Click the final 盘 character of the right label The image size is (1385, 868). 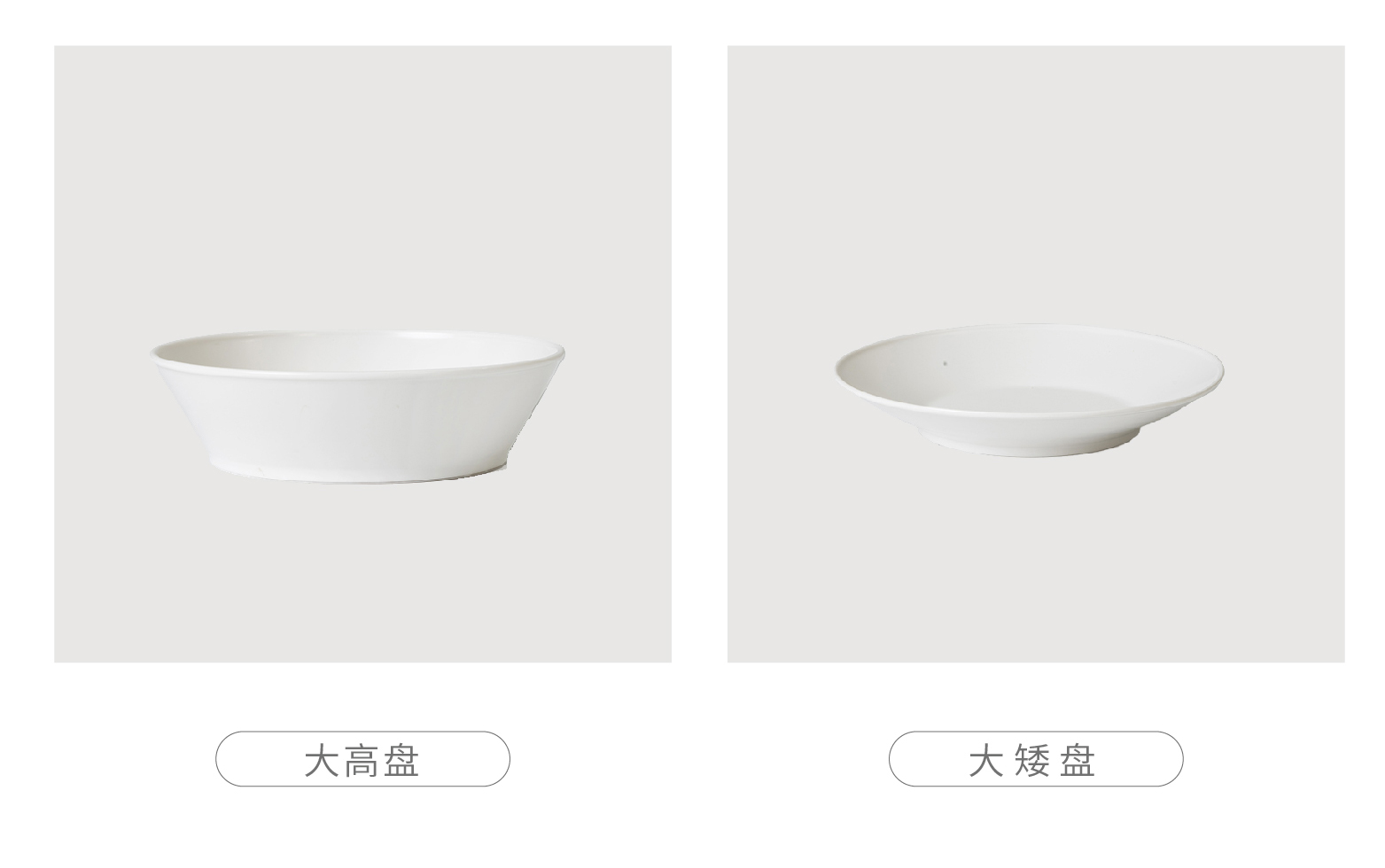[1078, 761]
